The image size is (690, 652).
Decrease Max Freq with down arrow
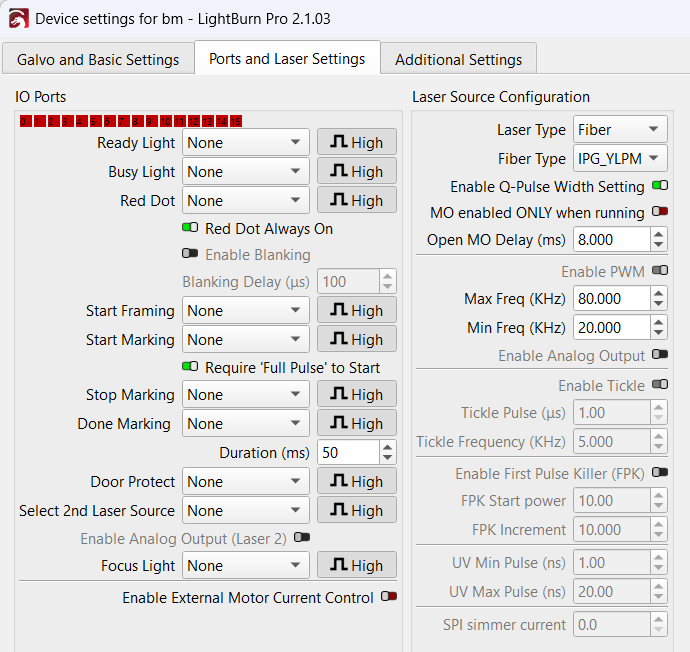658,304
